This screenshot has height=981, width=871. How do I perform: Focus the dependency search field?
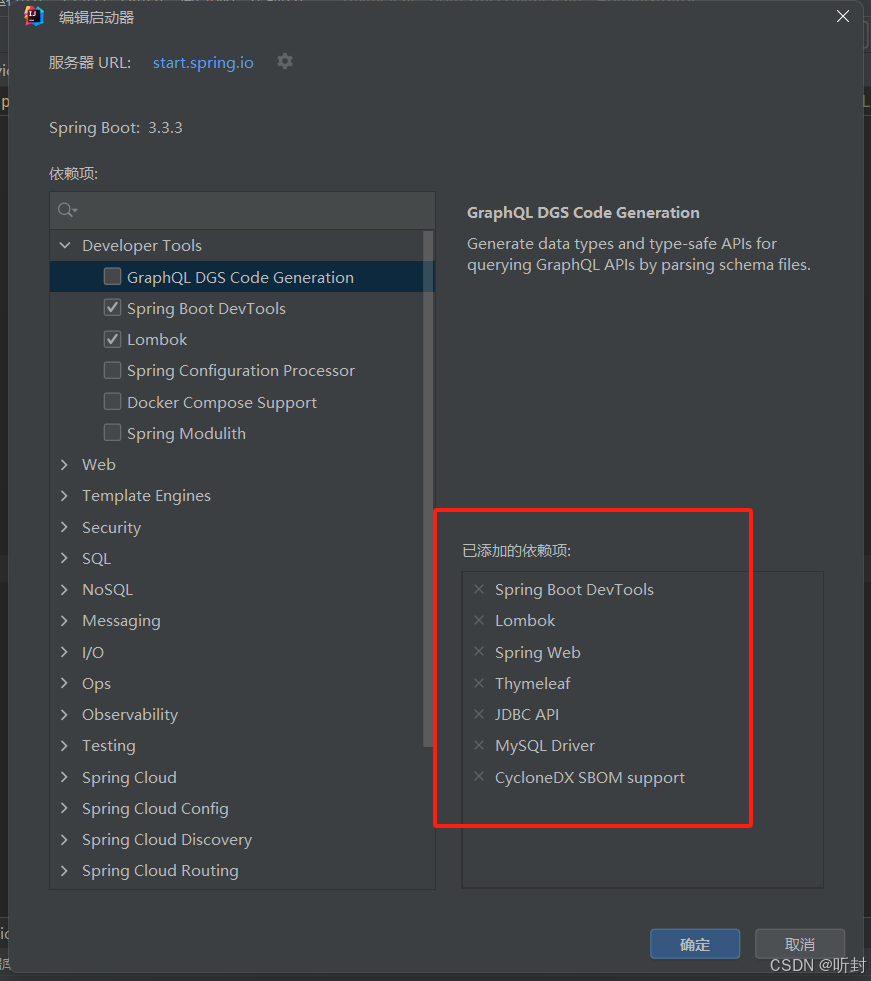pos(242,210)
